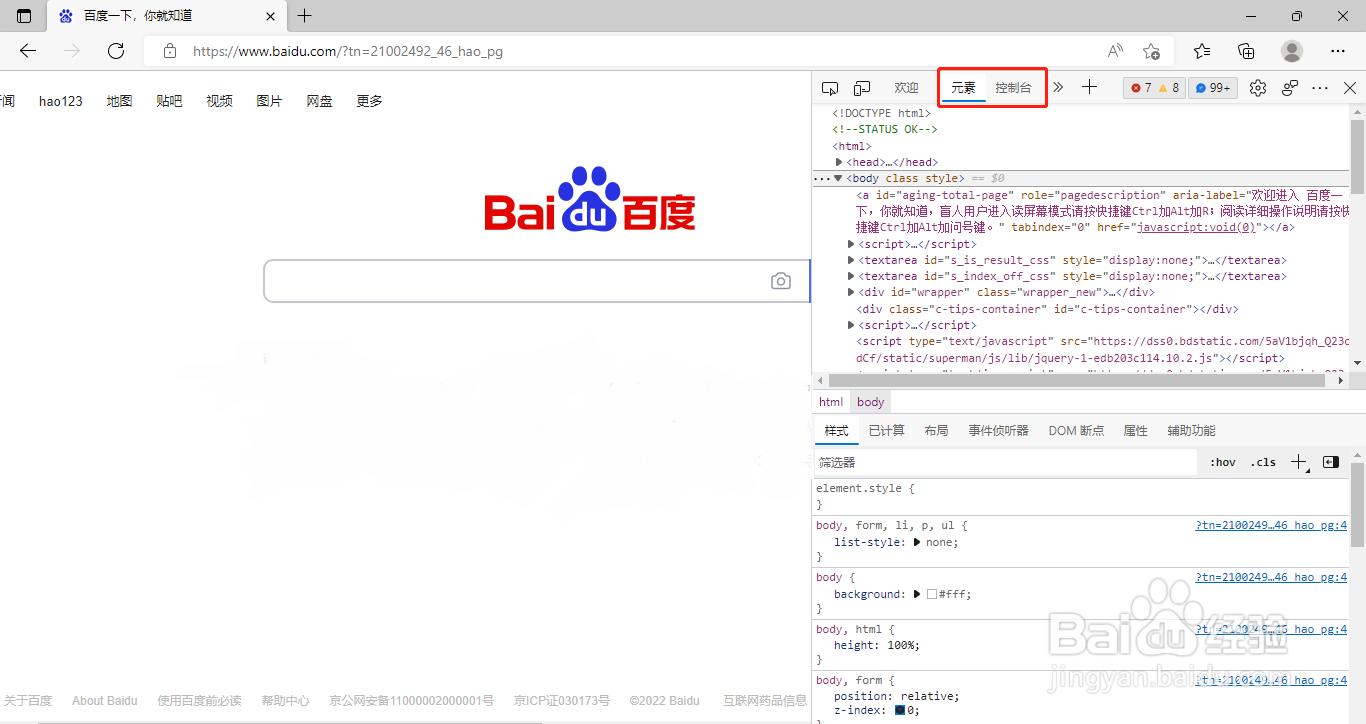The image size is (1366, 724).
Task: Open the DevTools settings gear
Action: (x=1258, y=88)
